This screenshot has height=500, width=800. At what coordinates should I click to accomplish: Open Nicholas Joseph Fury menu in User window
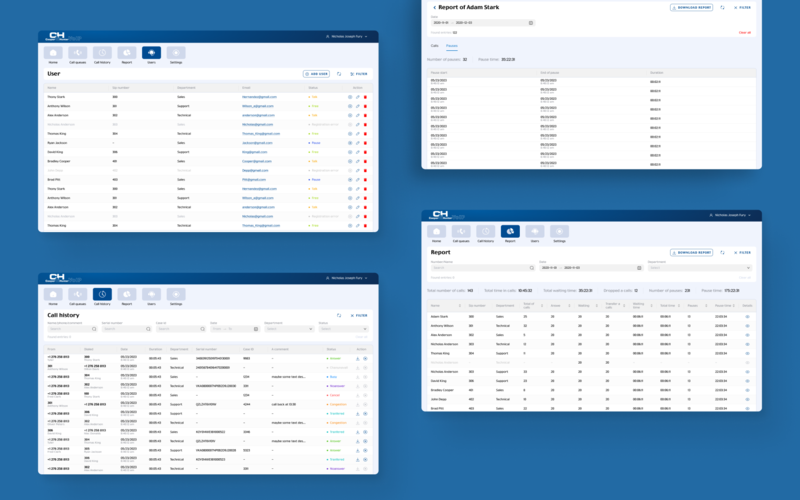point(346,37)
